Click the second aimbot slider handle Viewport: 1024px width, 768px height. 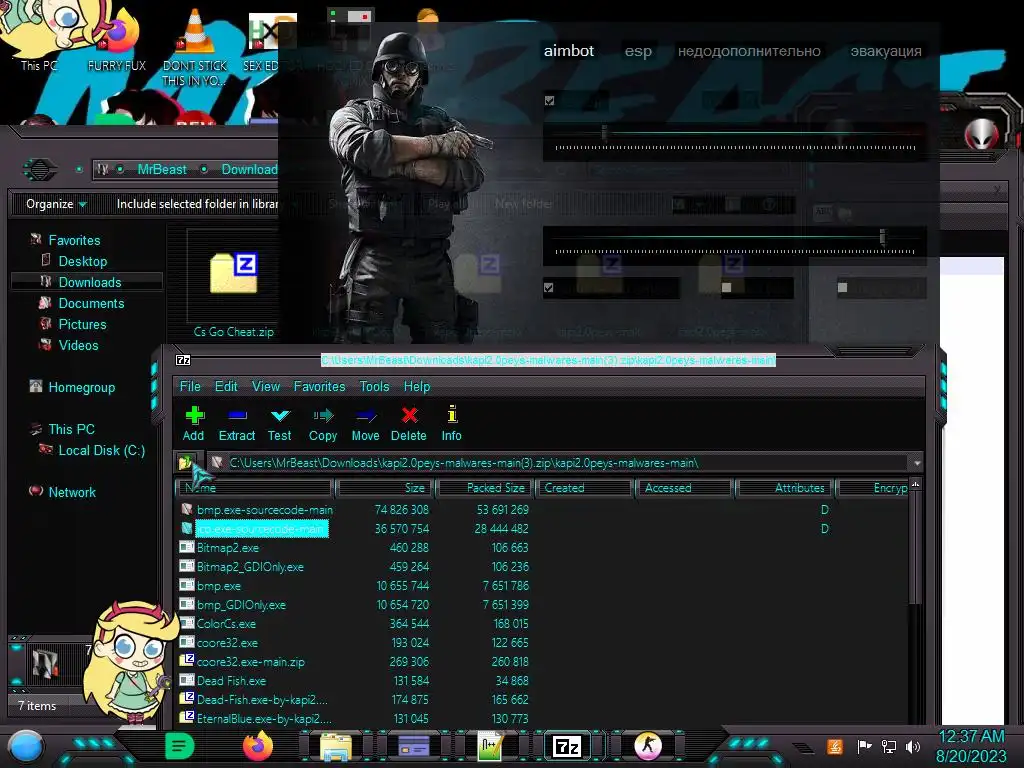[x=882, y=236]
